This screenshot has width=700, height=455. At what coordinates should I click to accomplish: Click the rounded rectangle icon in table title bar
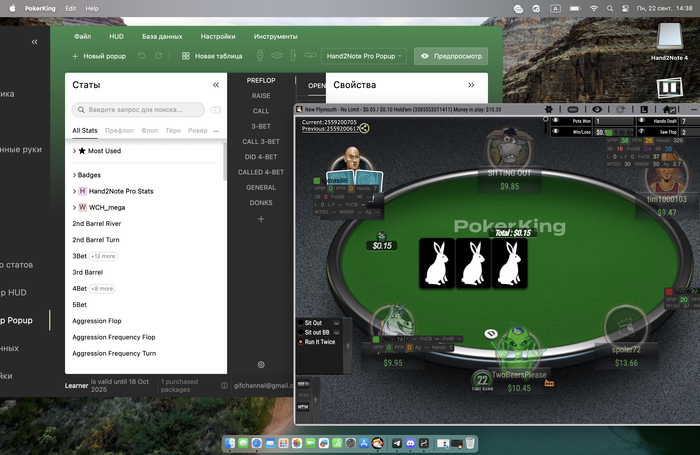(x=573, y=109)
